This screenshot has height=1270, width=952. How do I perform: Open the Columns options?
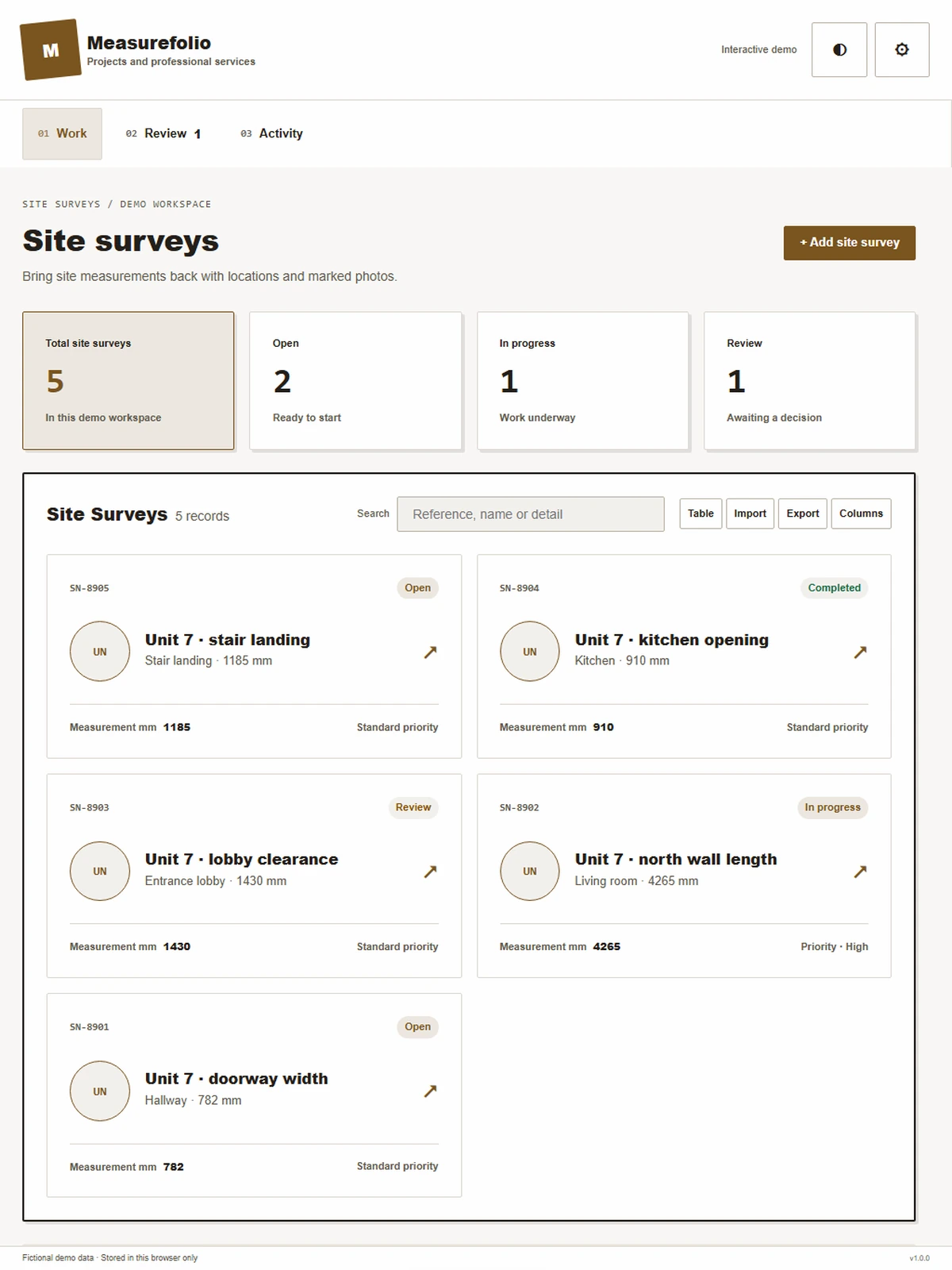click(x=861, y=514)
